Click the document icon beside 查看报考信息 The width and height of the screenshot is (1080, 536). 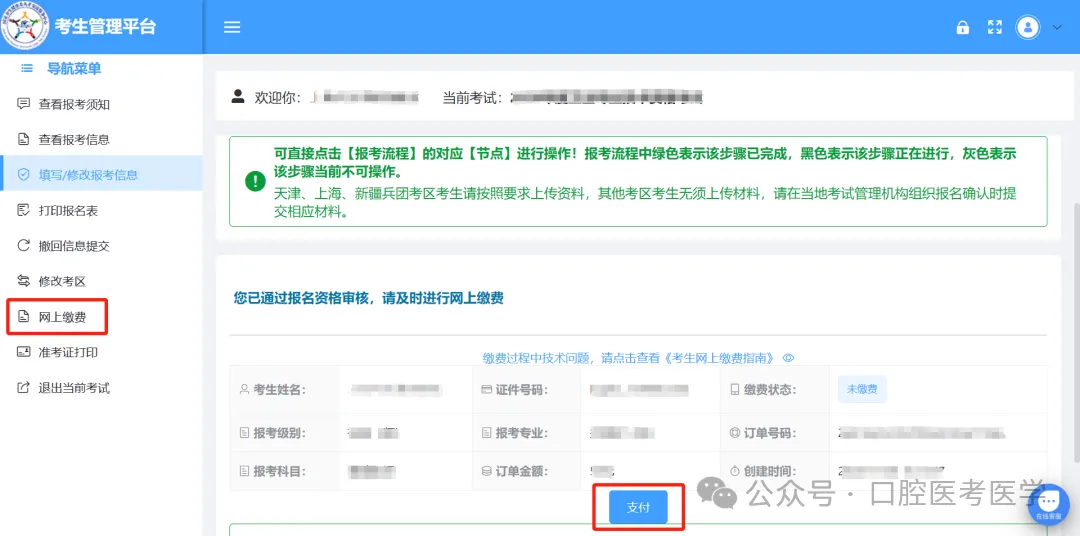(x=23, y=139)
